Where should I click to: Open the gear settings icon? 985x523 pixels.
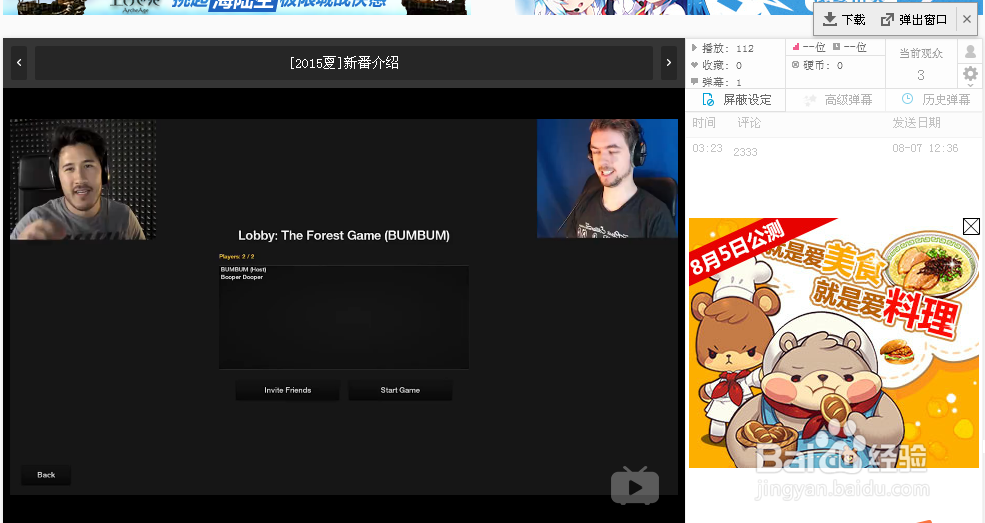[970, 73]
